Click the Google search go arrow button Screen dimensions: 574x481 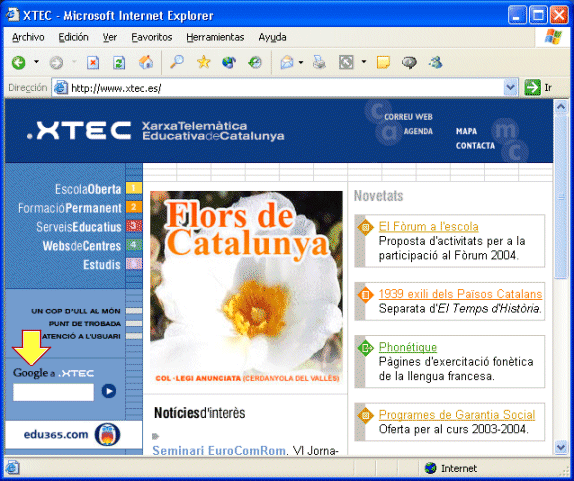109,391
